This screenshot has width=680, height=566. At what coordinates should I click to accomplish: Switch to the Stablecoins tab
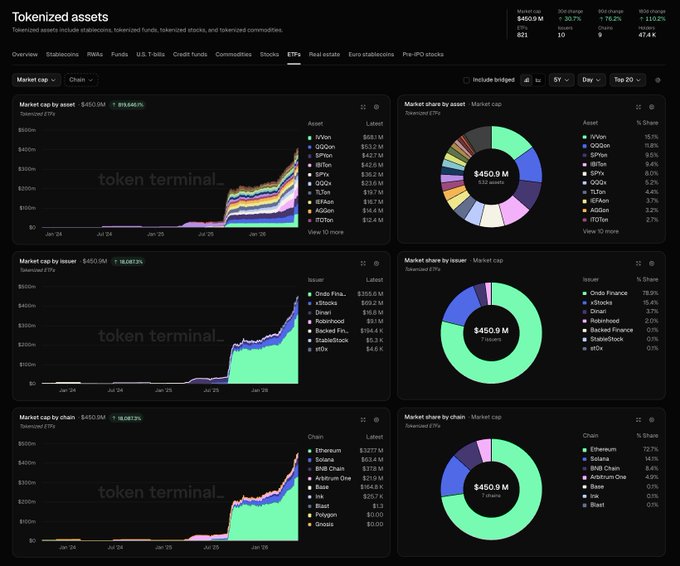(x=62, y=54)
